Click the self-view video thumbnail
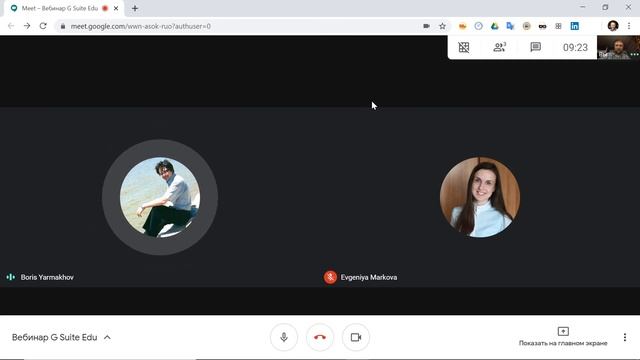 pos(618,47)
